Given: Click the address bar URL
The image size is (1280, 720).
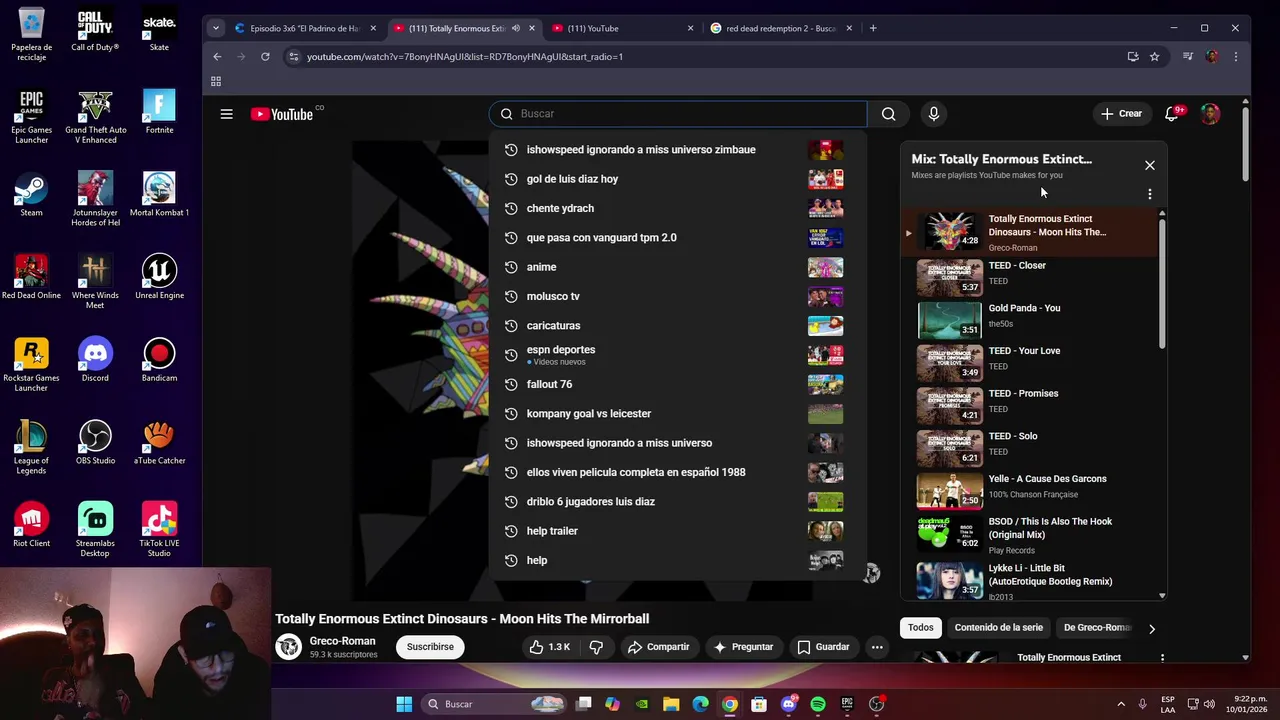Looking at the screenshot, I should pos(465,57).
